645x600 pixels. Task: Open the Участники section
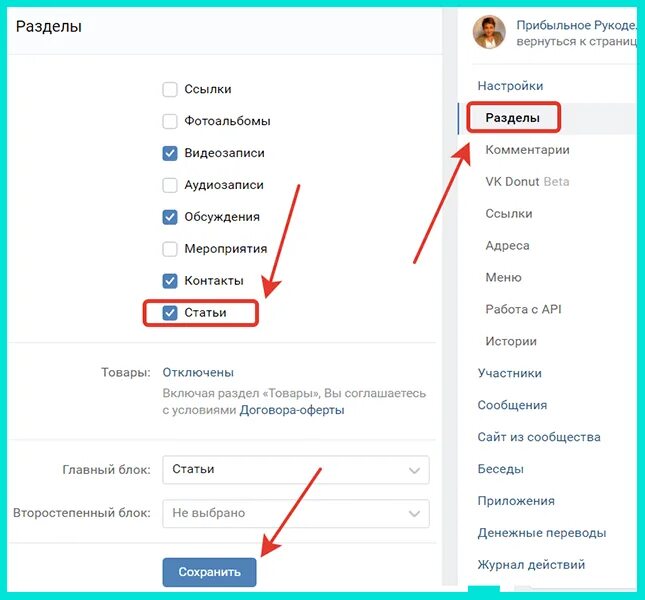coord(510,373)
